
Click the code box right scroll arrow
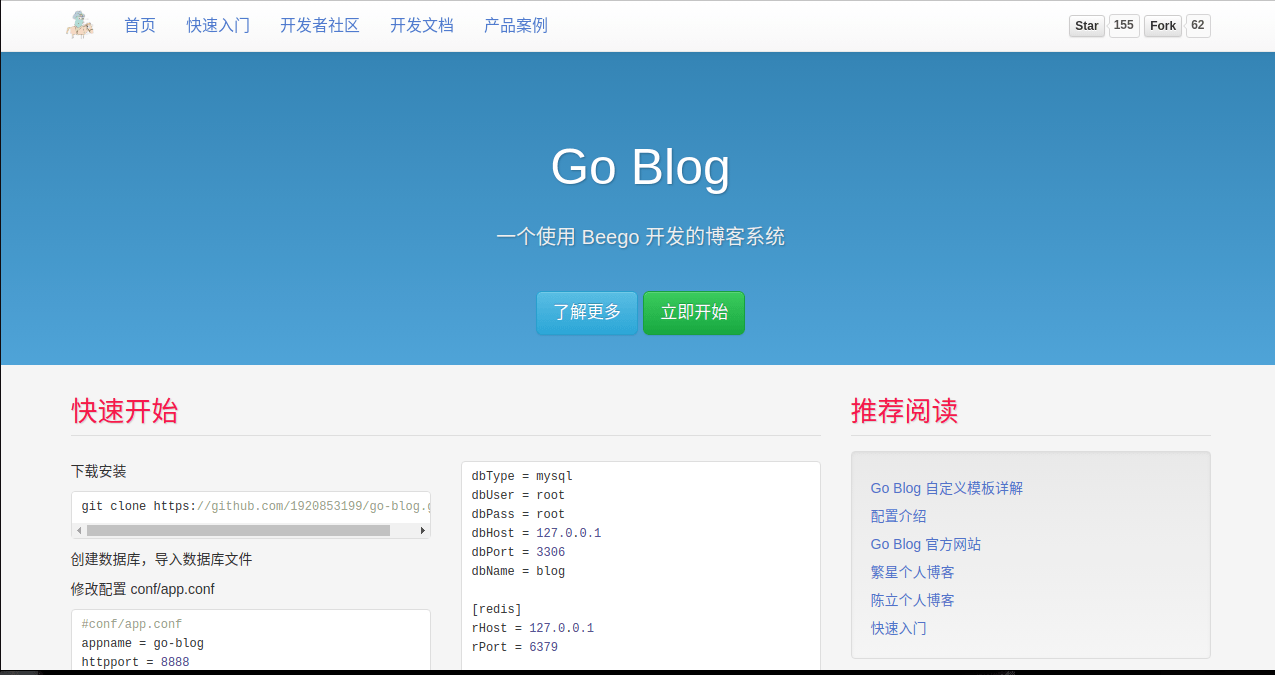(423, 531)
